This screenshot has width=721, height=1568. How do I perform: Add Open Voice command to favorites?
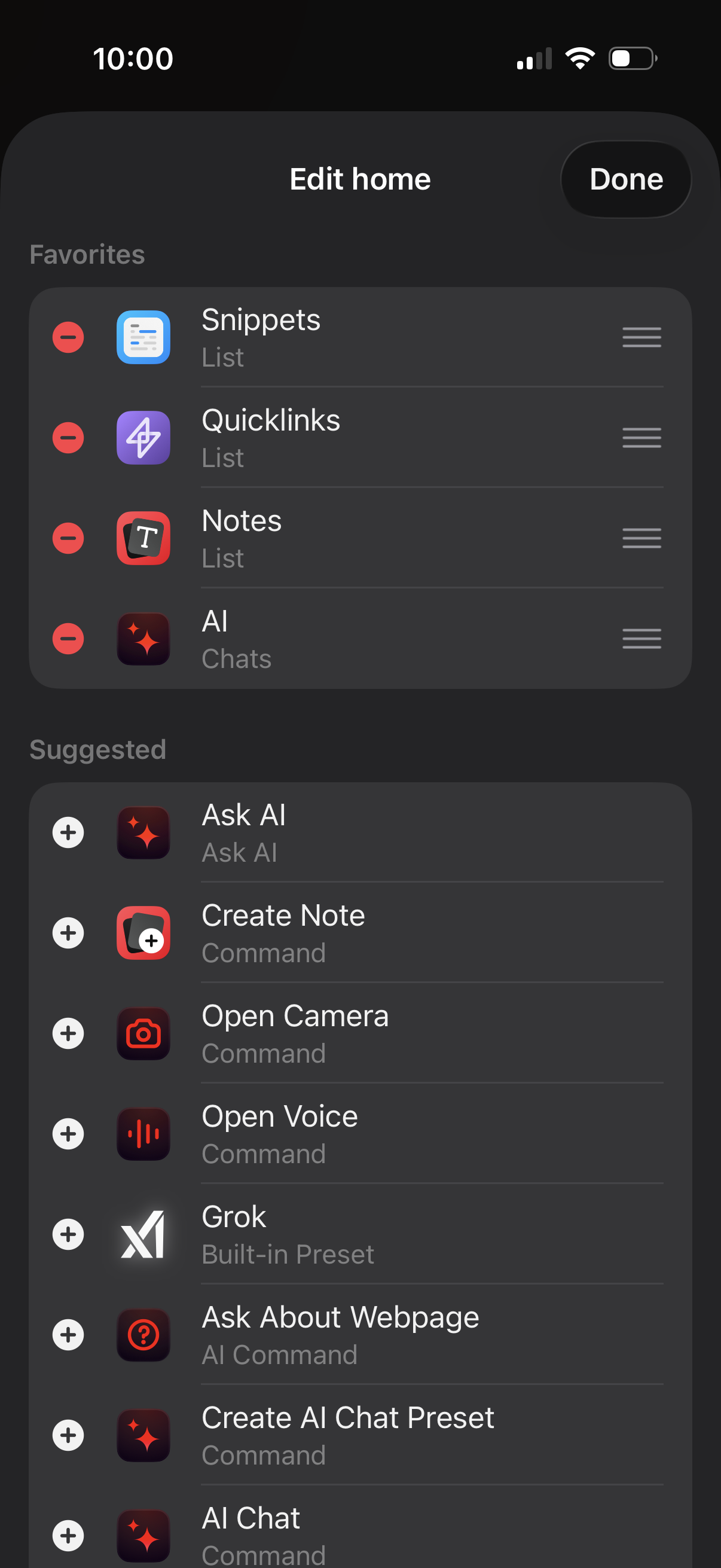coord(68,1134)
